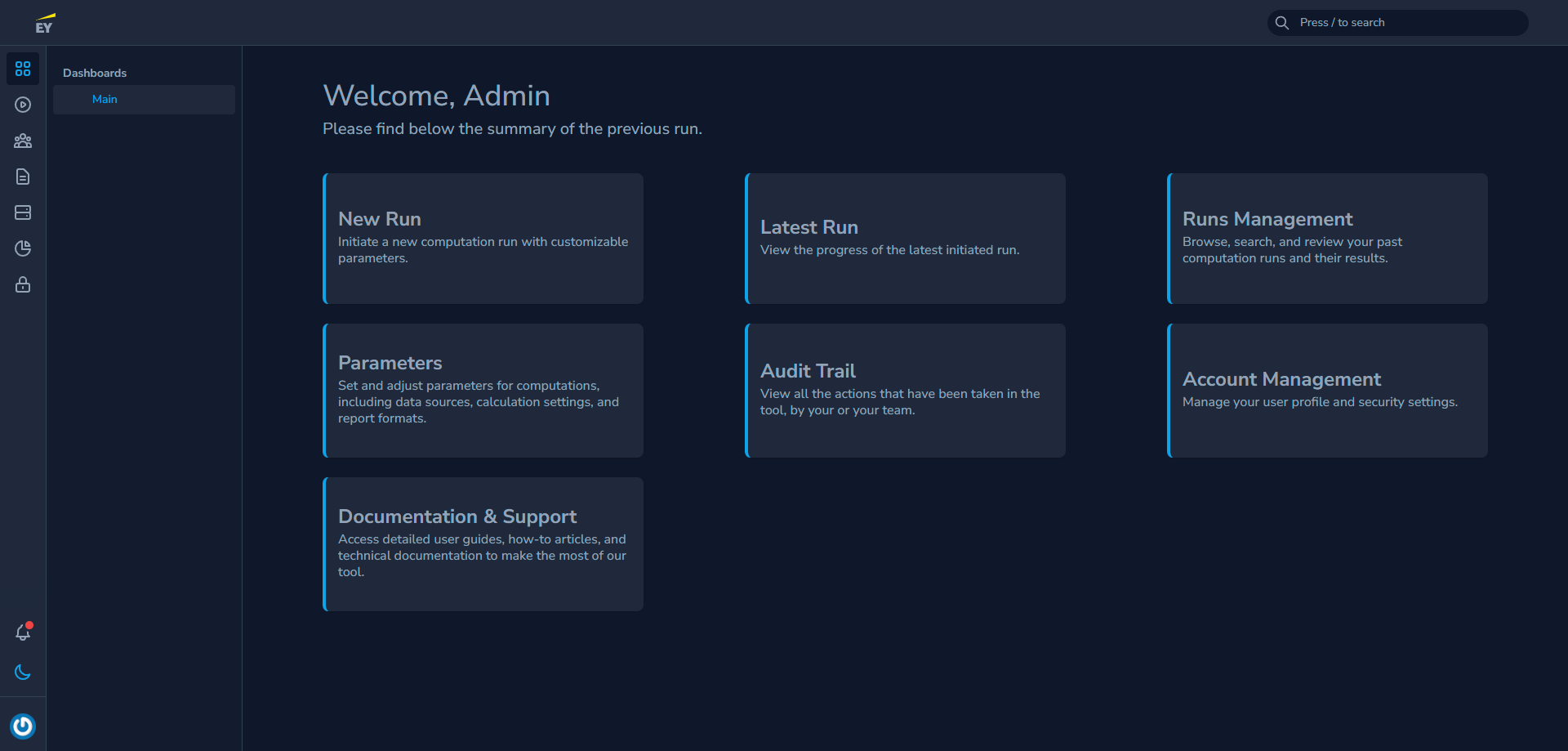Toggle dark mode with the moon icon
1568x751 pixels.
22,672
